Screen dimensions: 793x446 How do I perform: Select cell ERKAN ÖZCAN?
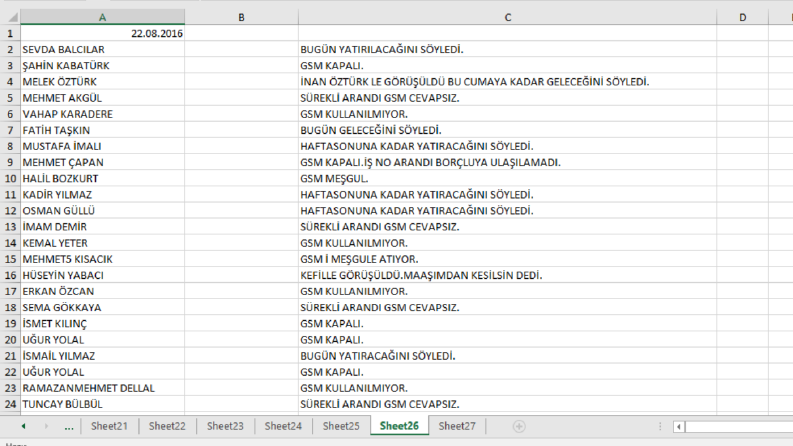[x=103, y=291]
